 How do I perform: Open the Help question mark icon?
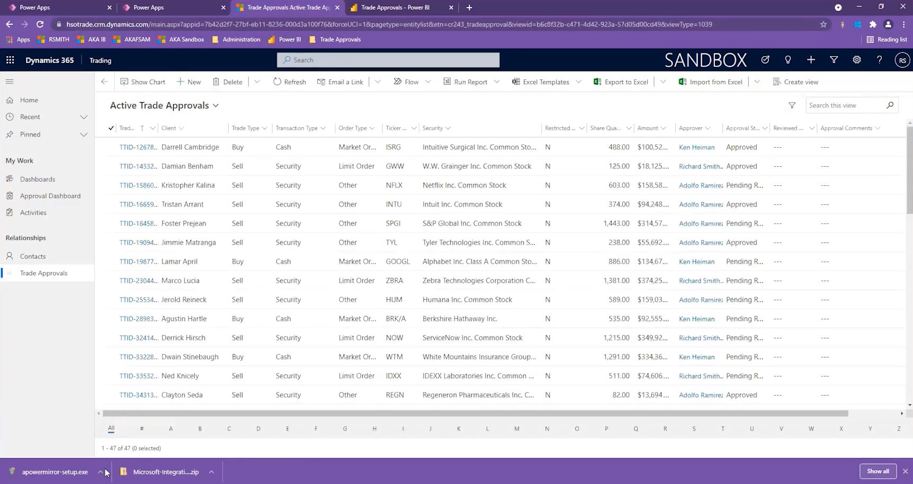click(x=879, y=59)
